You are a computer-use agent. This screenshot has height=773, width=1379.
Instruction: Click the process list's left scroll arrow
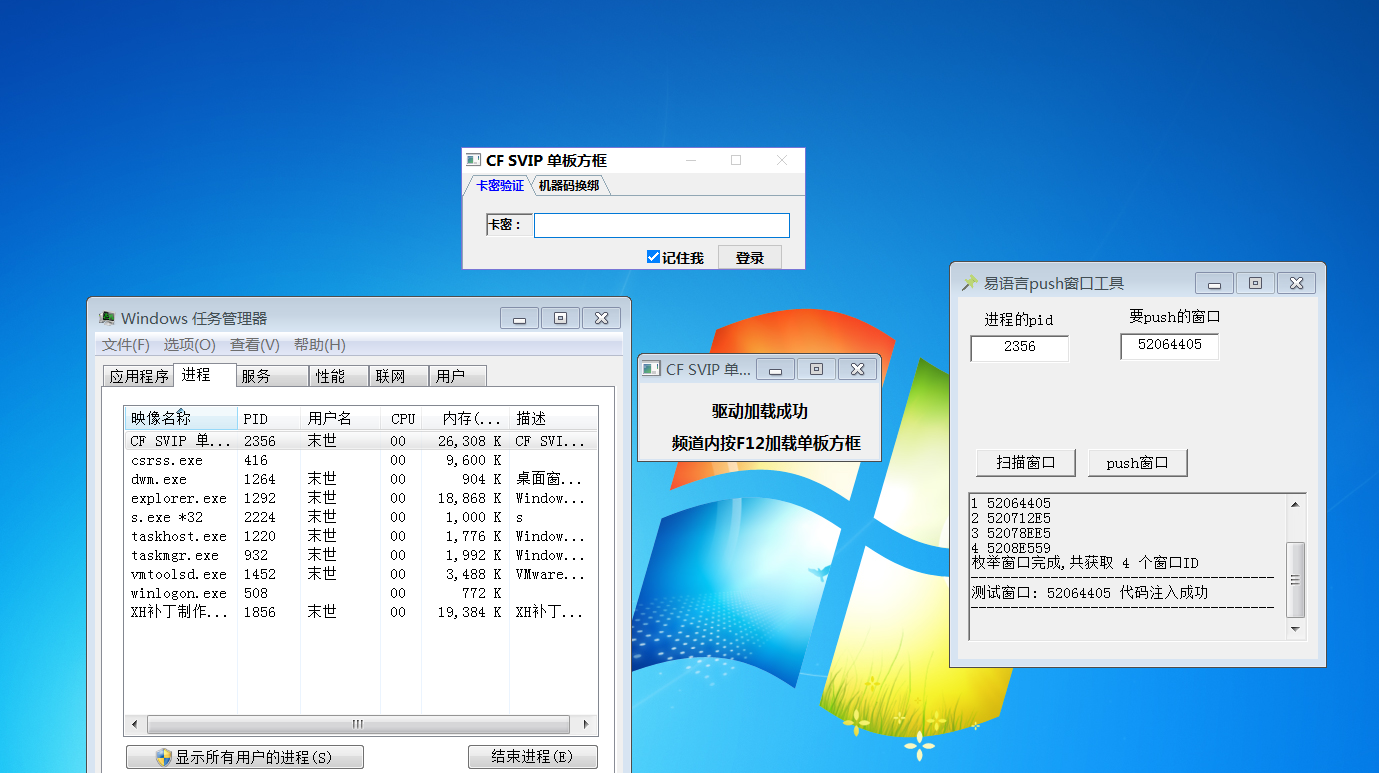(x=135, y=724)
